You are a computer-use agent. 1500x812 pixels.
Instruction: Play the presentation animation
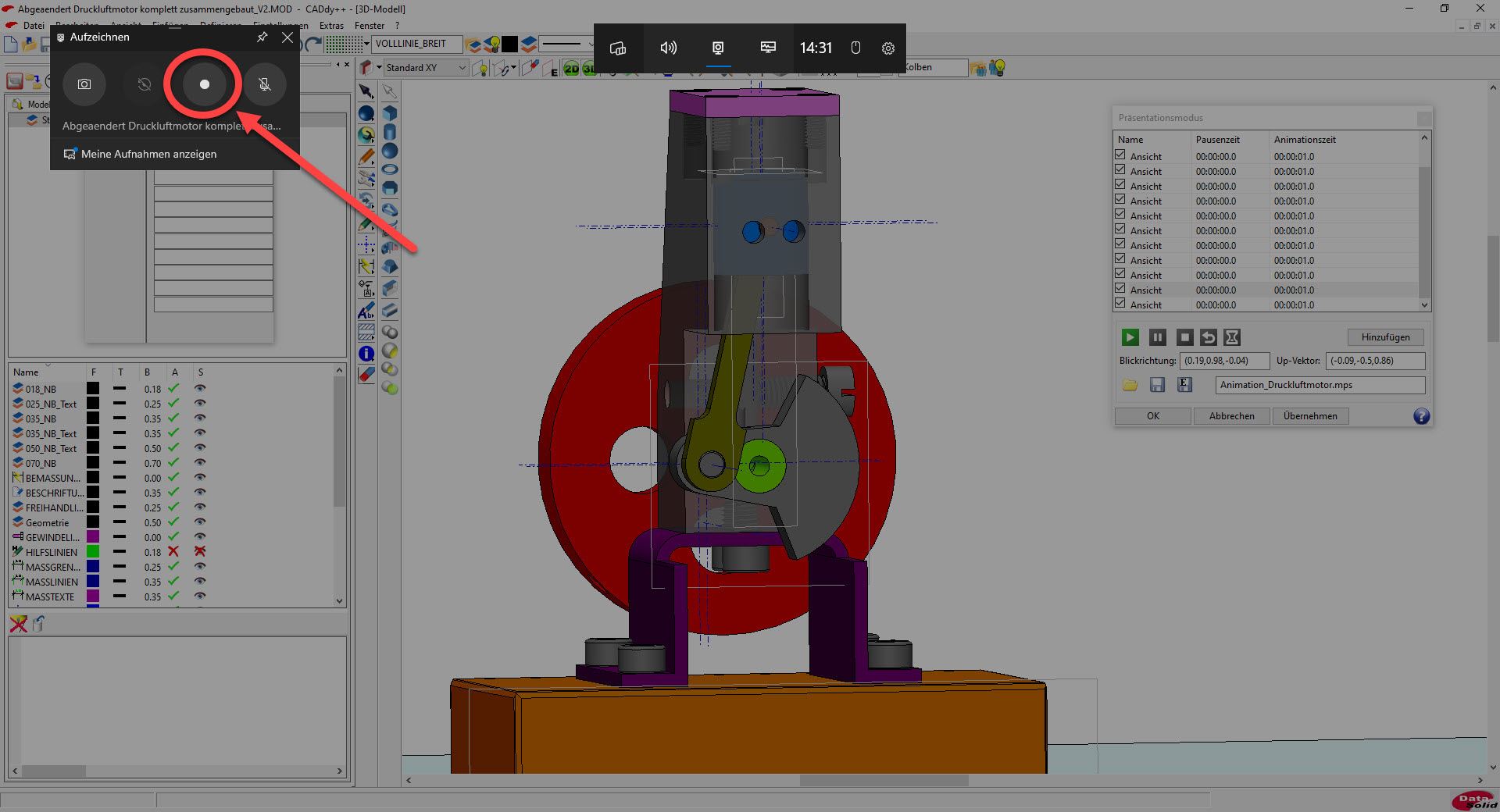1130,337
